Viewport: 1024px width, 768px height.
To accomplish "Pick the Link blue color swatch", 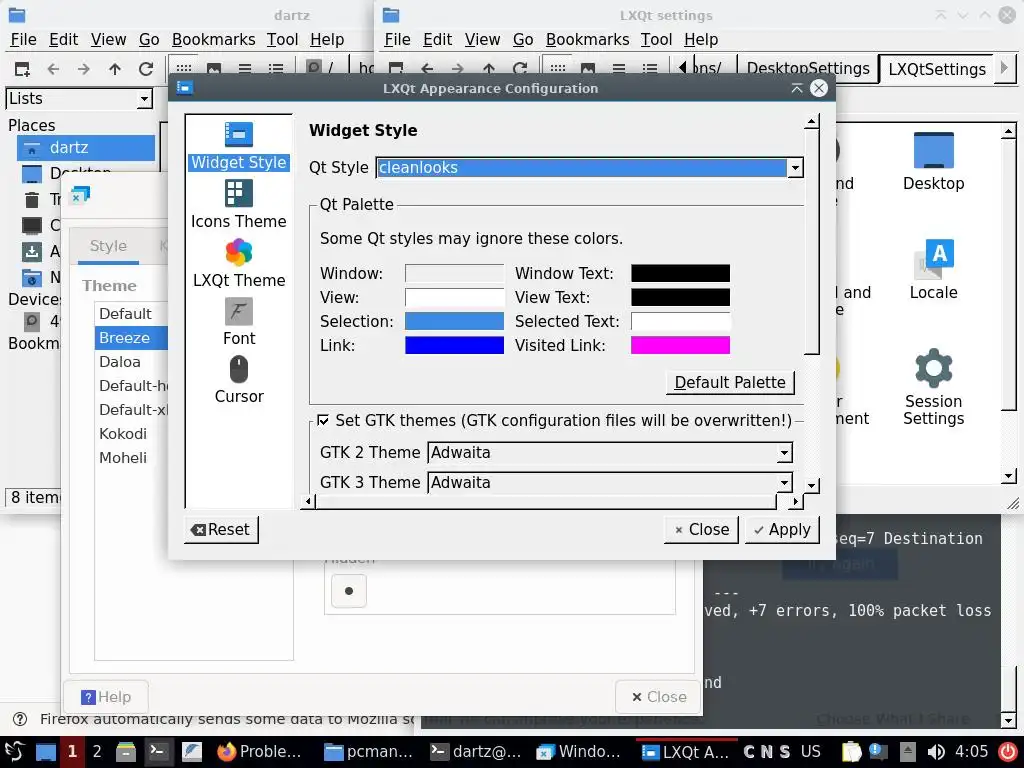I will tap(455, 345).
